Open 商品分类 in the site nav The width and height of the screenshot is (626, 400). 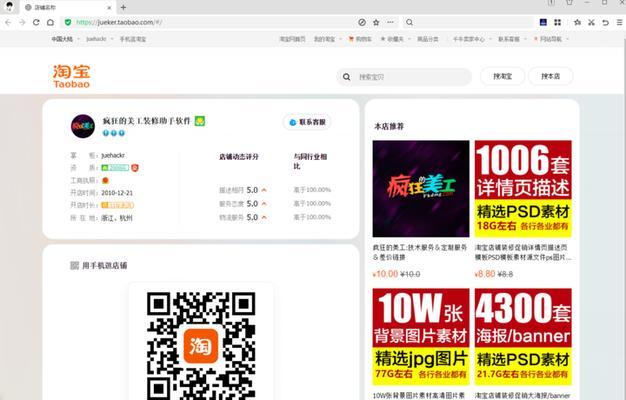(x=428, y=39)
